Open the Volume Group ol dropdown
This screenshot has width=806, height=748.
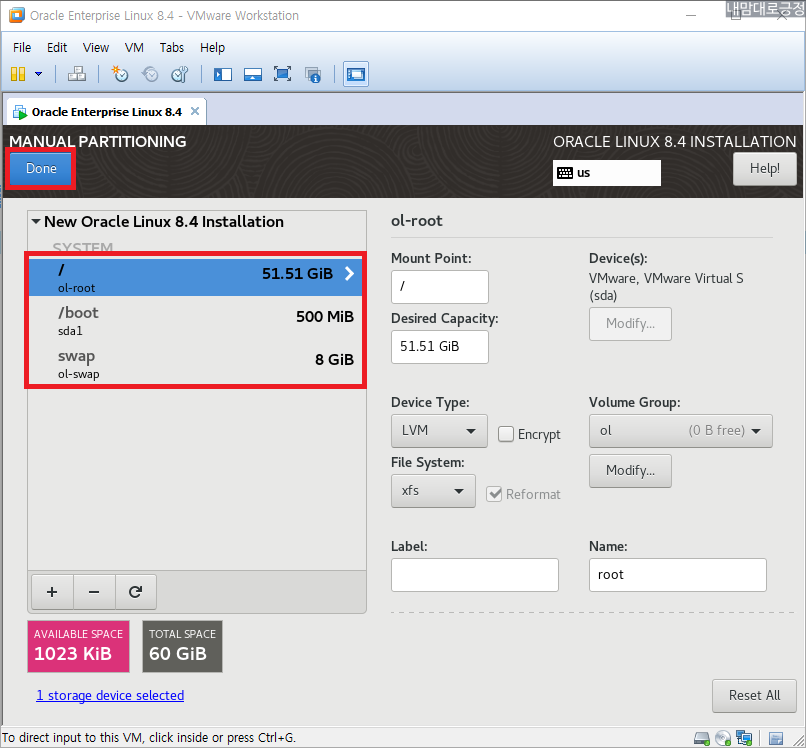click(681, 431)
